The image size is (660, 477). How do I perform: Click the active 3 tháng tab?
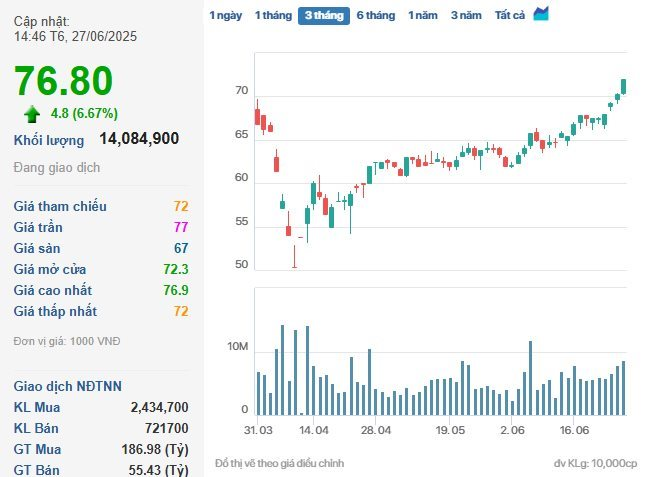(x=323, y=16)
